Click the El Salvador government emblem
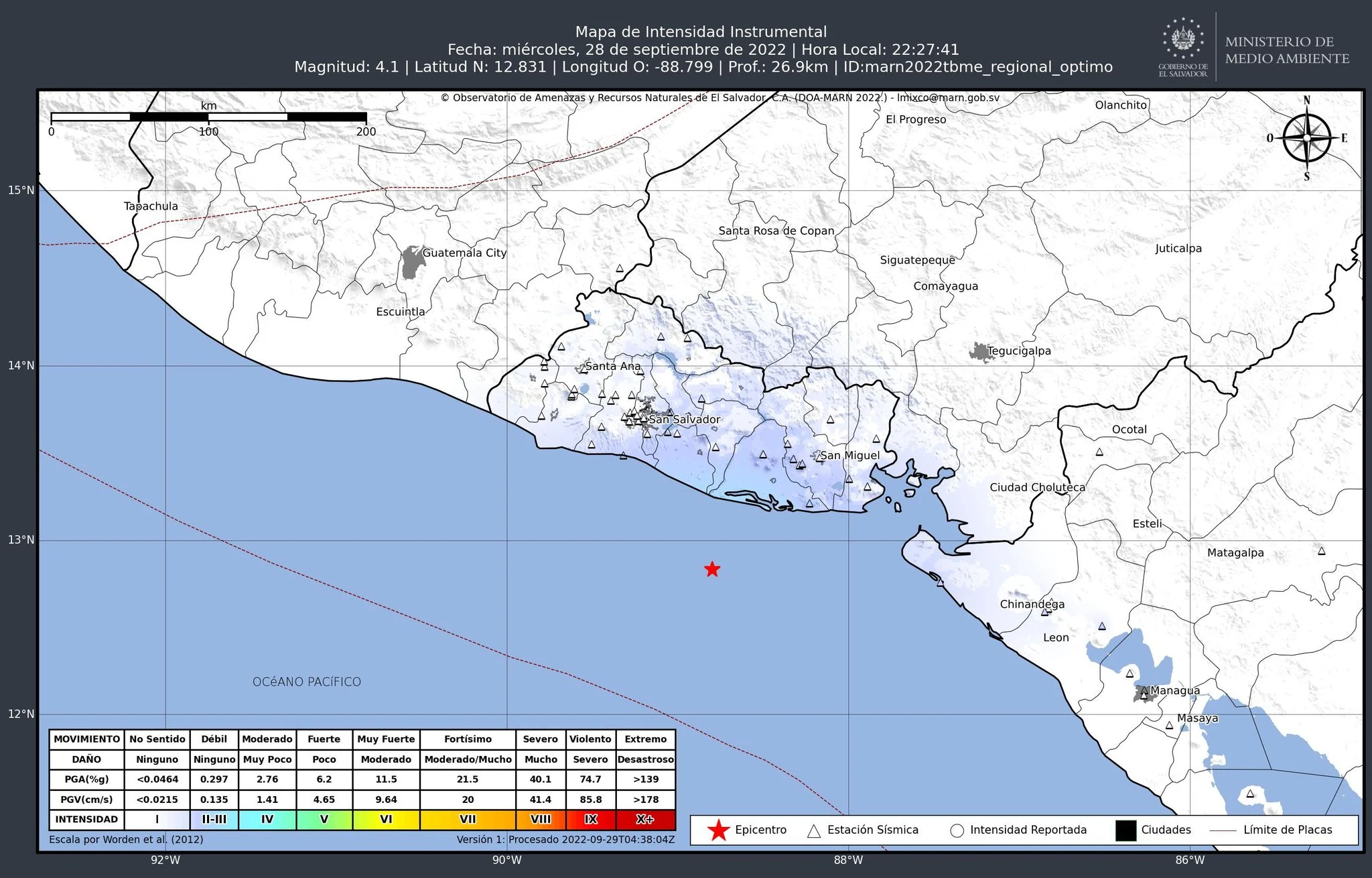Screen dimensions: 1372x878 [x=1183, y=39]
